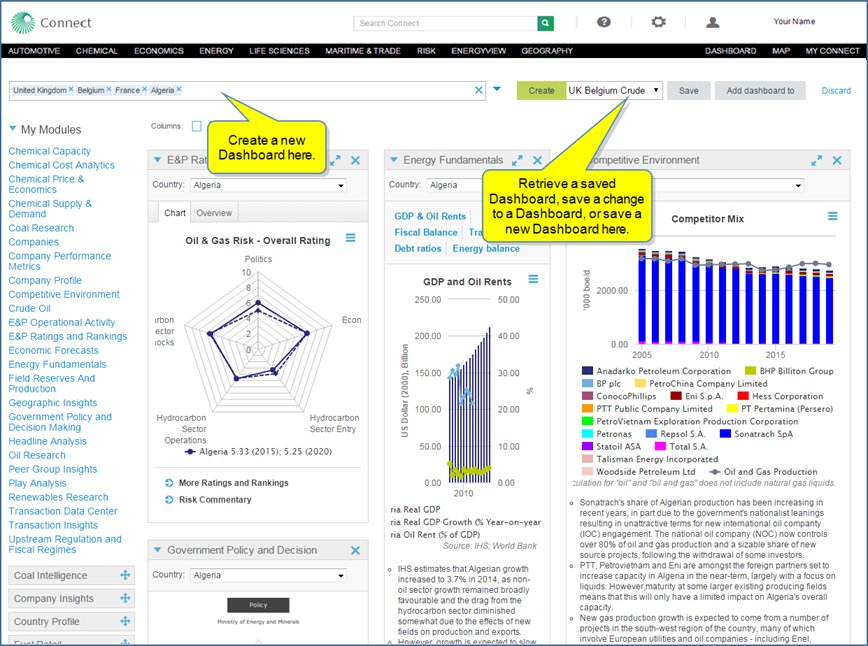The image size is (868, 646).
Task: Click the green search magnifier button
Action: click(x=545, y=23)
